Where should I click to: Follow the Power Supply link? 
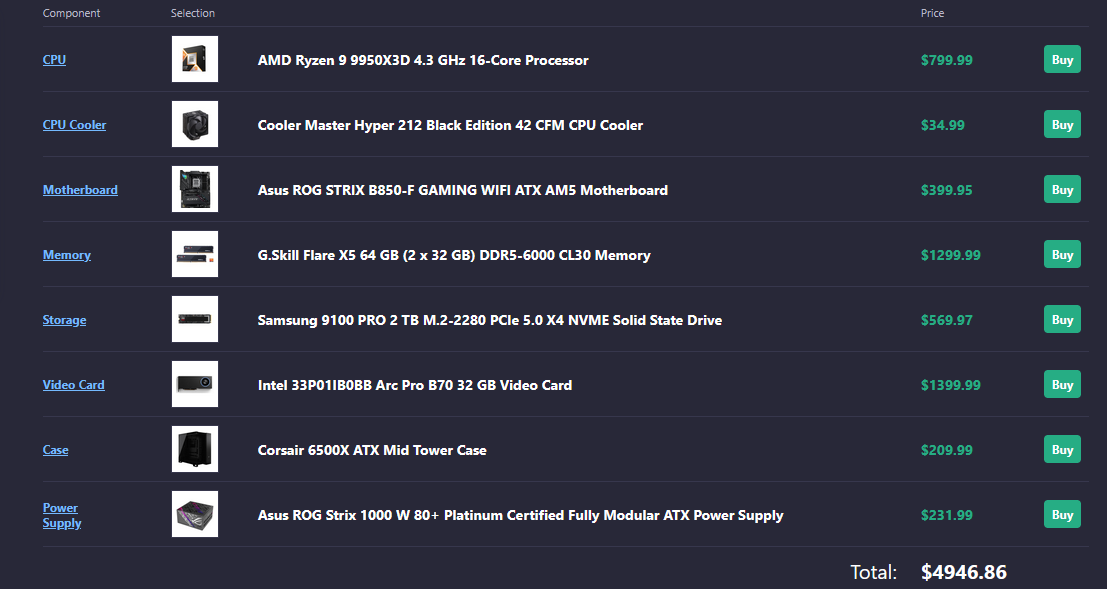61,516
